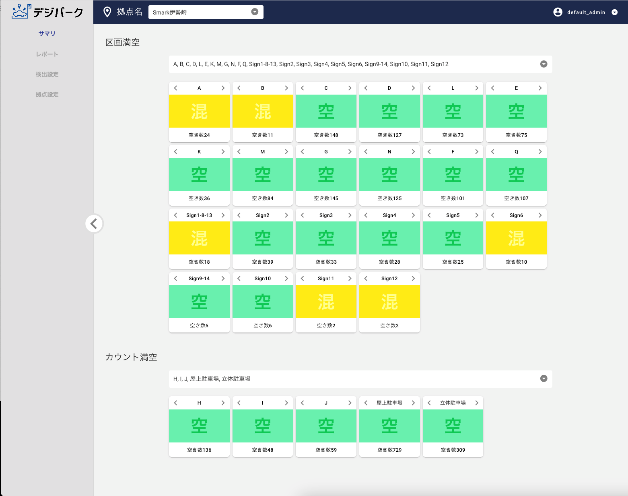Expand the 区画満空 area selection dropdown
Viewport: 628px width, 496px height.
pos(543,64)
